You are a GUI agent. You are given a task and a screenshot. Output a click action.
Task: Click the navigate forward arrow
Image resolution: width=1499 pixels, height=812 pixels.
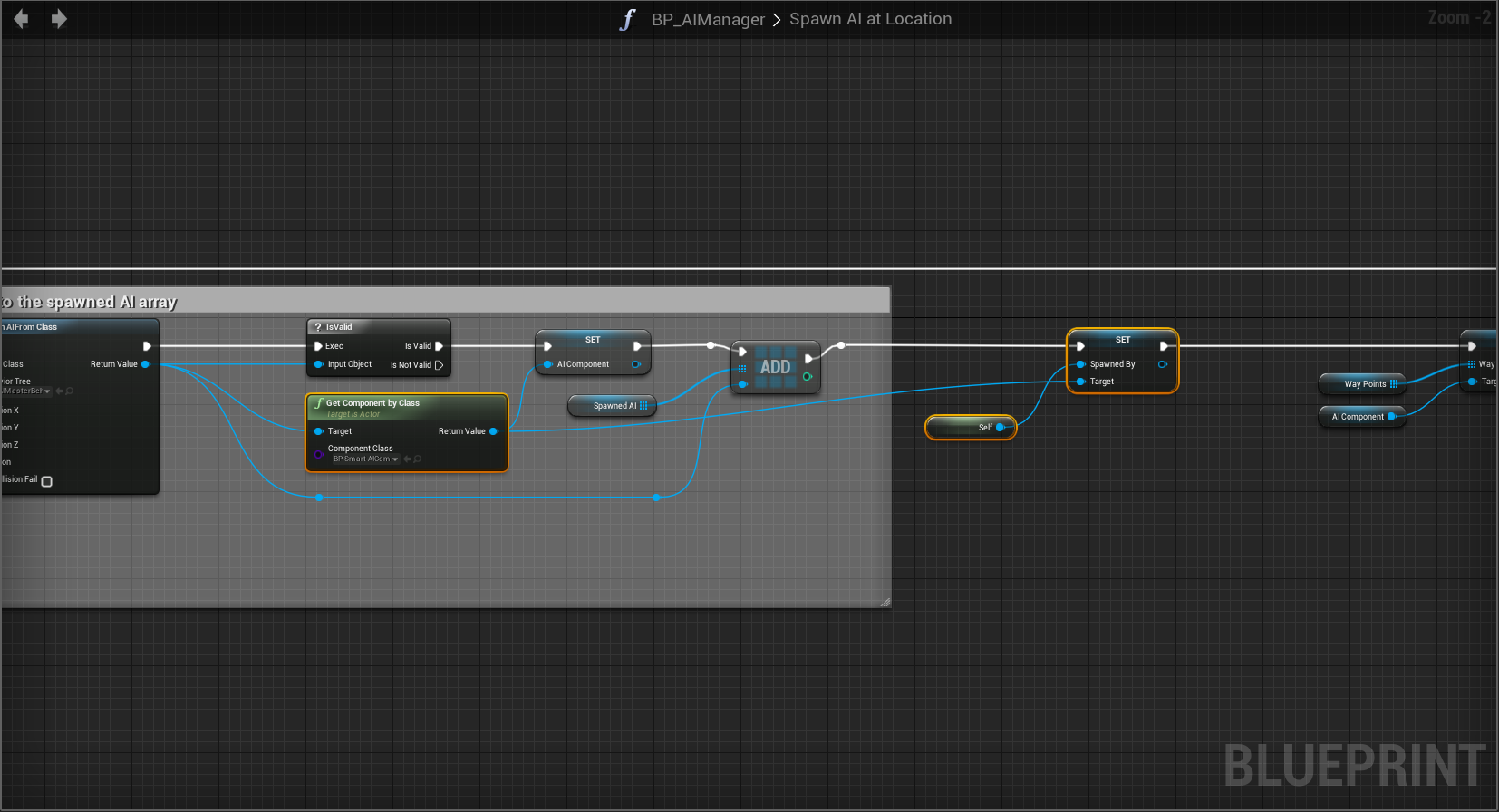point(59,19)
